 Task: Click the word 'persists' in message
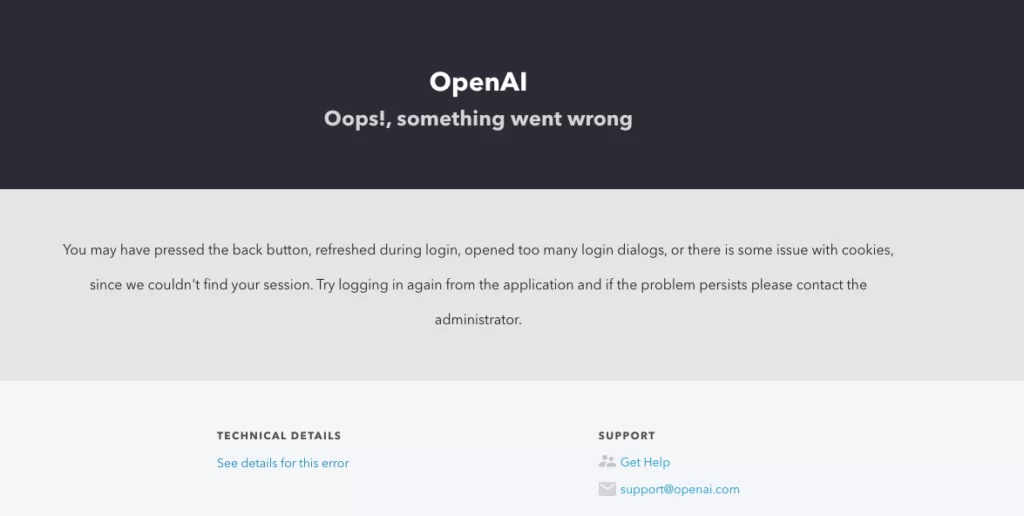tap(723, 285)
